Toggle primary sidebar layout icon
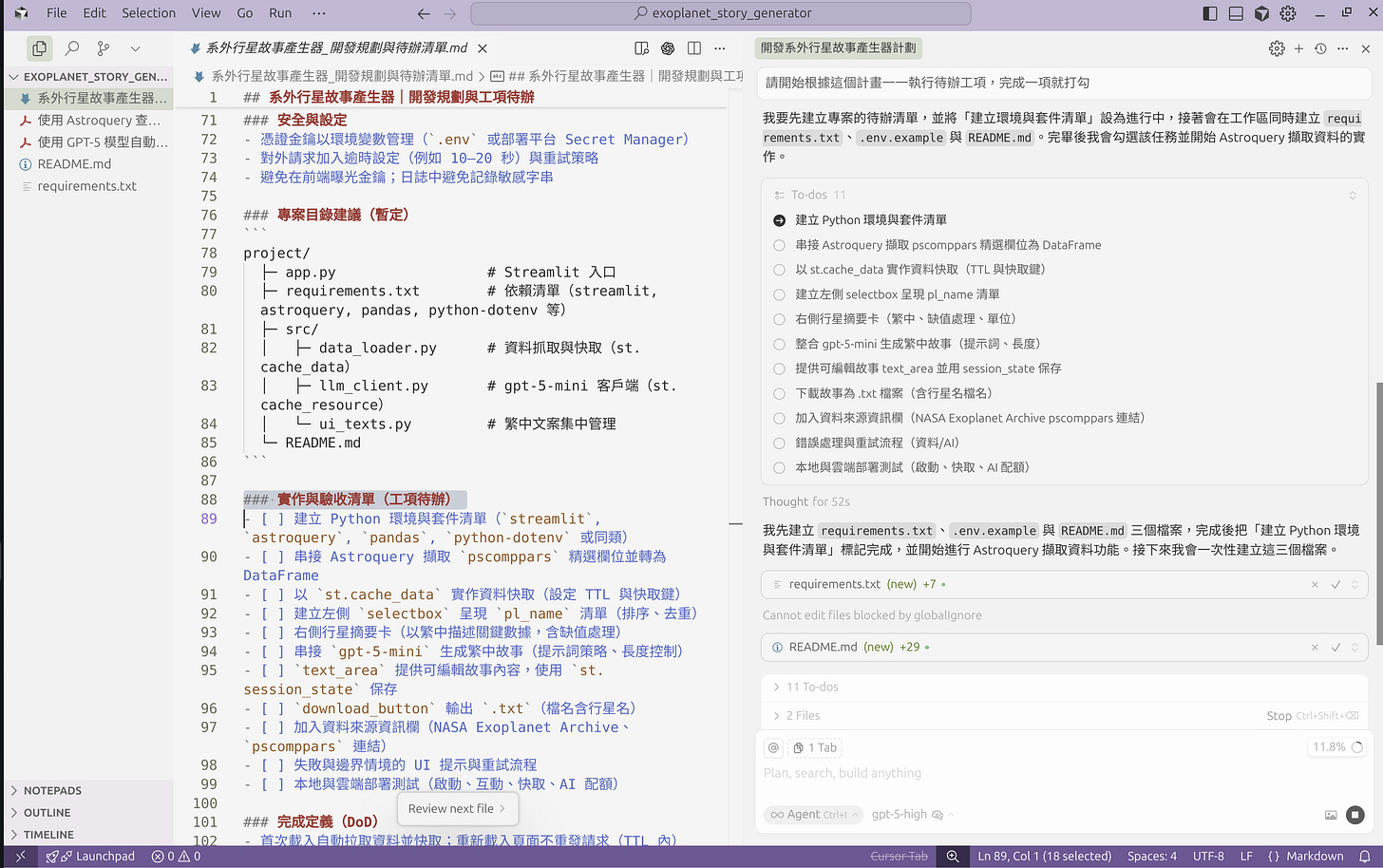 click(1210, 13)
